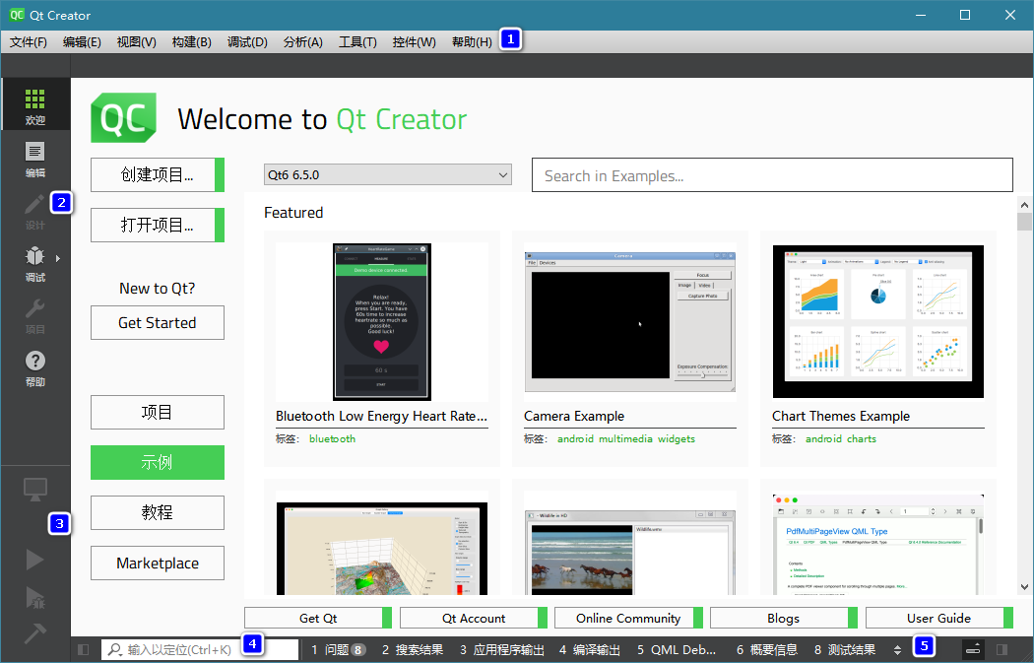1034x663 pixels.
Task: Click the 创建项目... button
Action: [x=158, y=175]
